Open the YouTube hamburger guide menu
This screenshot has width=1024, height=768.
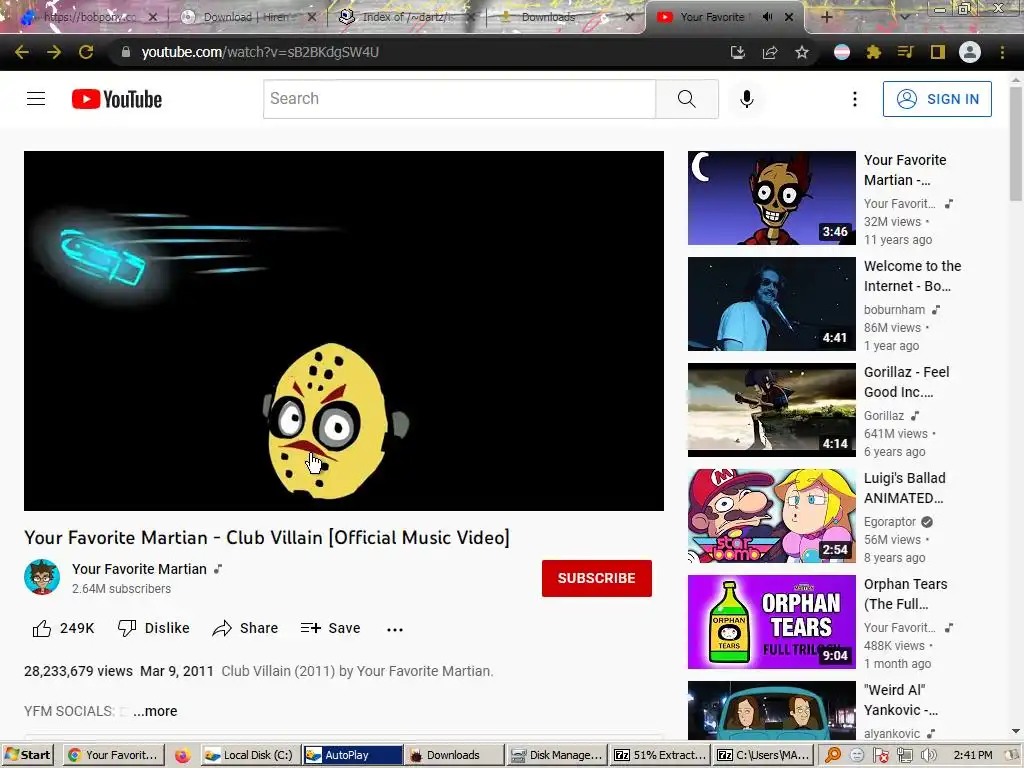coord(36,99)
